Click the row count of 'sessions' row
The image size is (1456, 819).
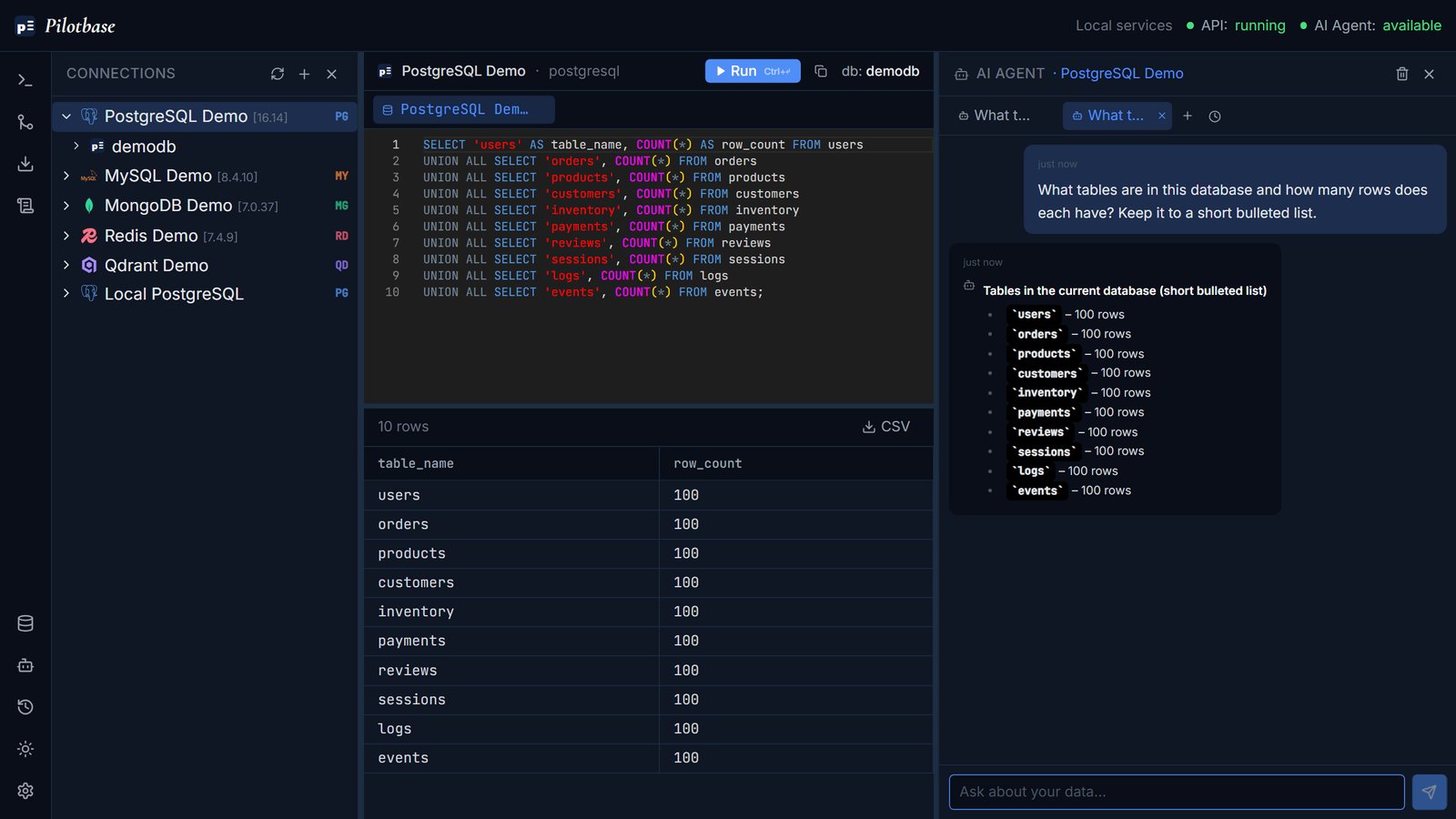[796, 700]
